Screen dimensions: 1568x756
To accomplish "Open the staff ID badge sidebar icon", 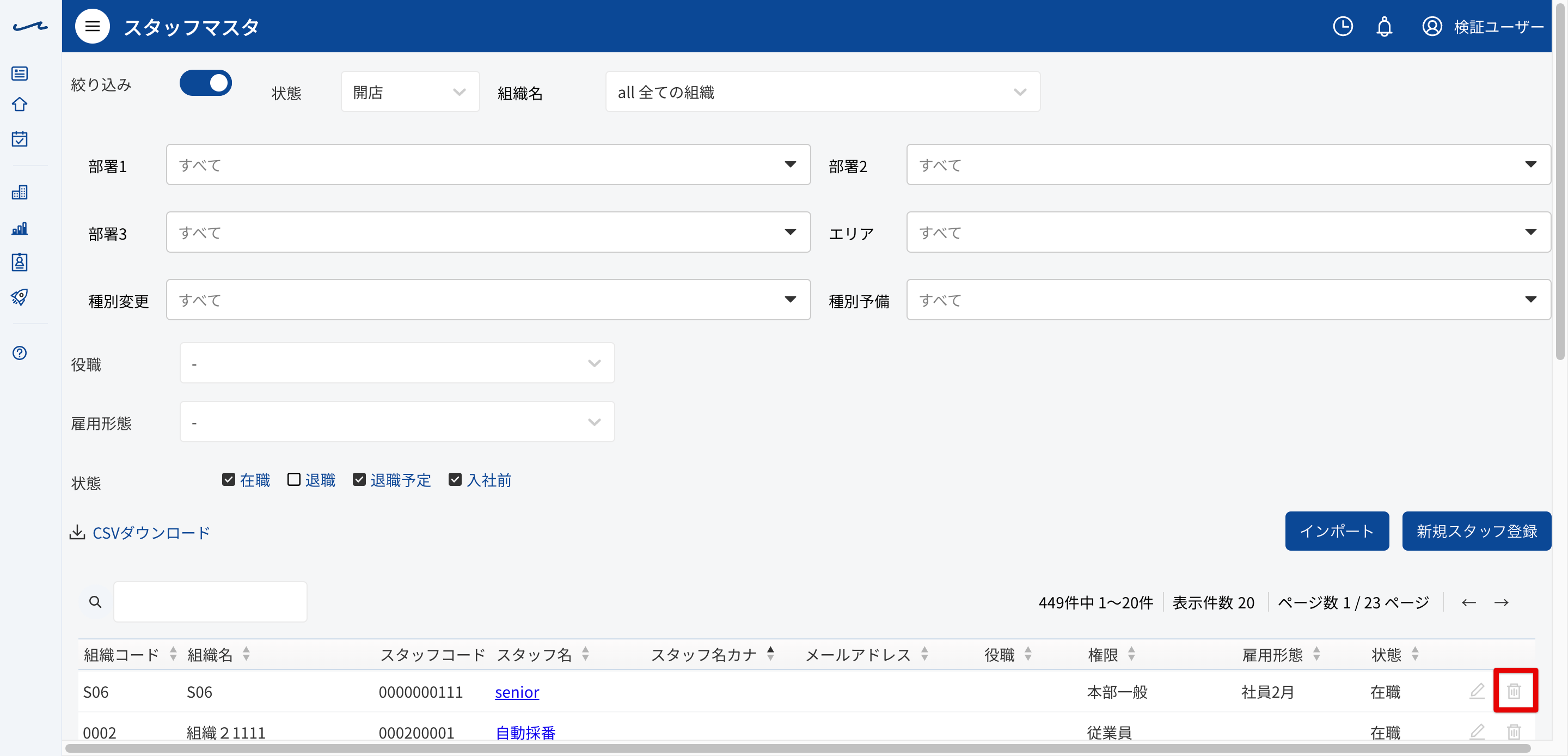I will (x=20, y=262).
